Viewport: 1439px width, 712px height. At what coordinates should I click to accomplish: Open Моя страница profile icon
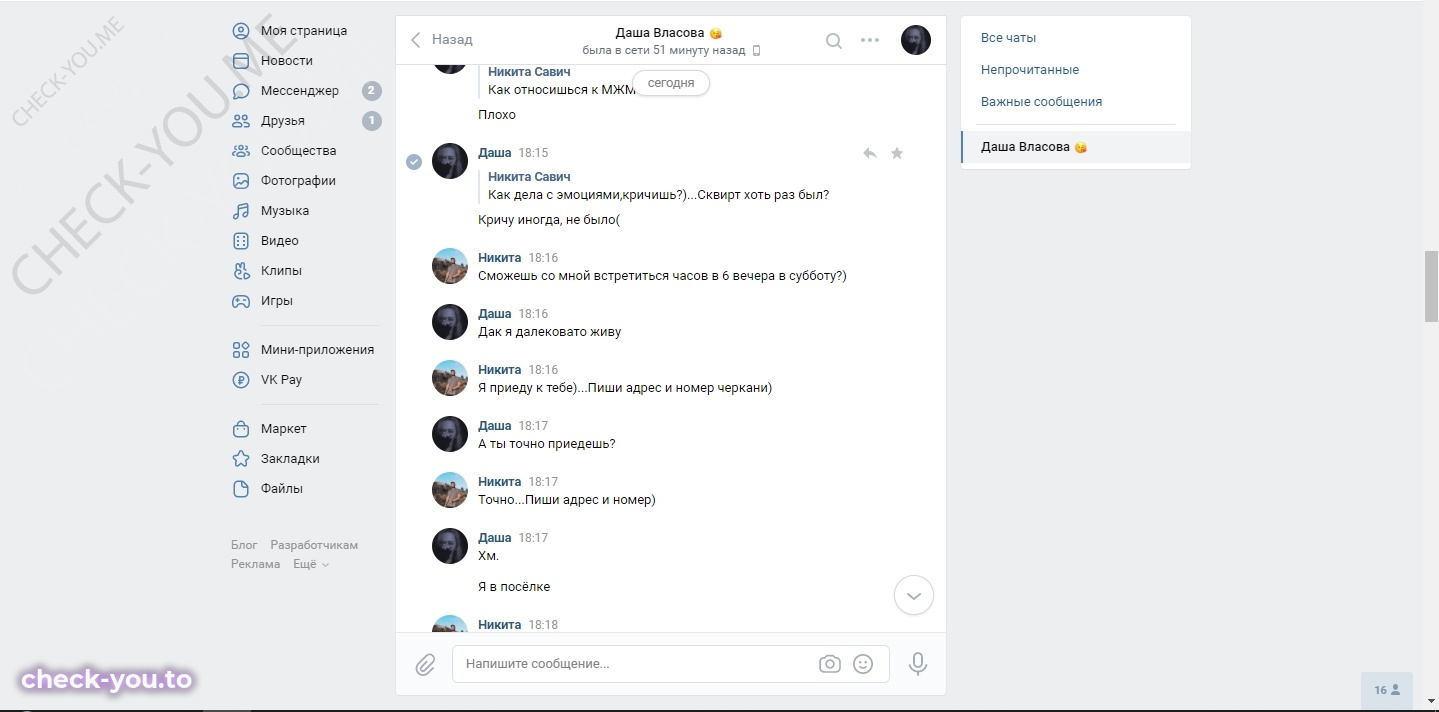pyautogui.click(x=241, y=31)
